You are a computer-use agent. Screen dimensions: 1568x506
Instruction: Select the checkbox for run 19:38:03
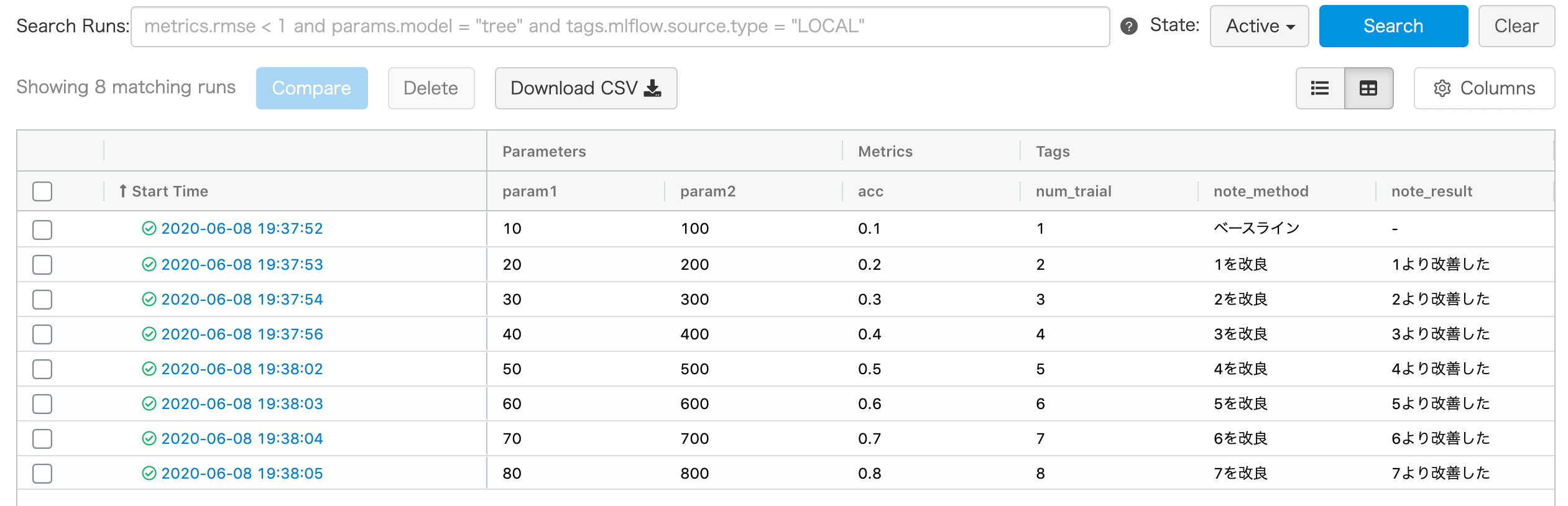[x=42, y=404]
